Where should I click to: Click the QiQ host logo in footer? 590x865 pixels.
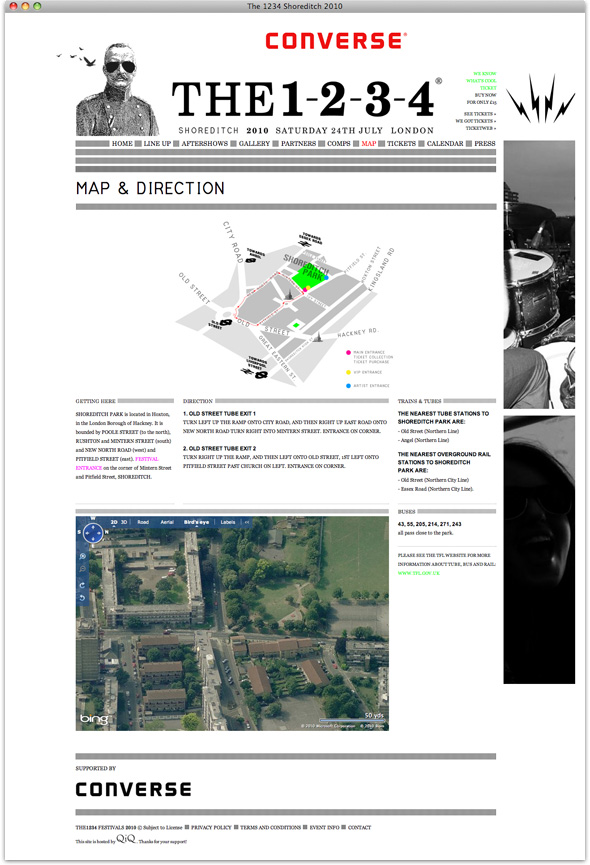pyautogui.click(x=126, y=839)
